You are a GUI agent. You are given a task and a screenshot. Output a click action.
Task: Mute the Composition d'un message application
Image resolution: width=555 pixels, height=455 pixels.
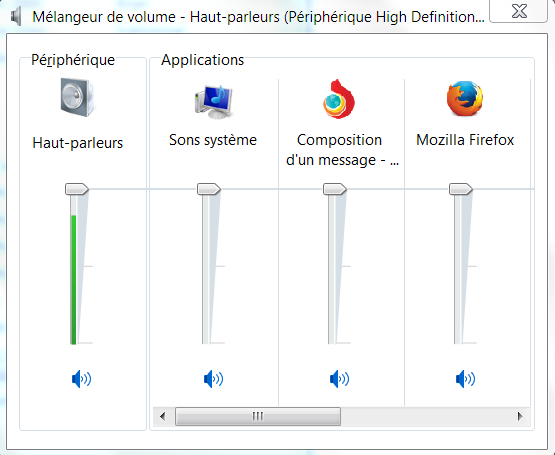click(339, 379)
